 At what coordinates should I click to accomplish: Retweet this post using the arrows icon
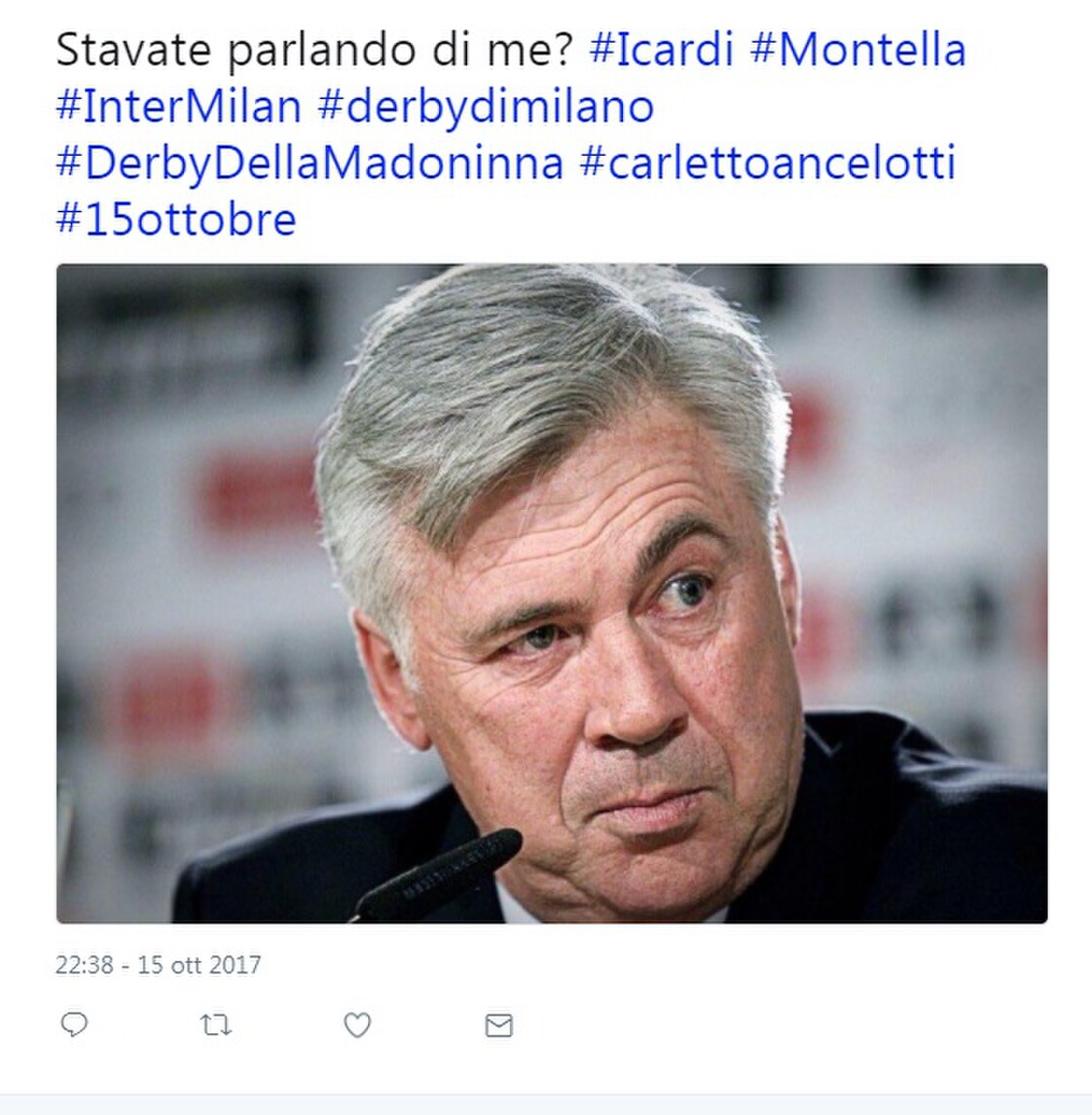point(215,1025)
